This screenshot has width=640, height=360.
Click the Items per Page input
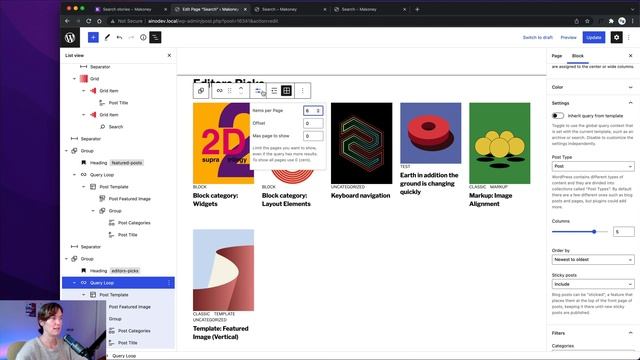click(x=313, y=111)
